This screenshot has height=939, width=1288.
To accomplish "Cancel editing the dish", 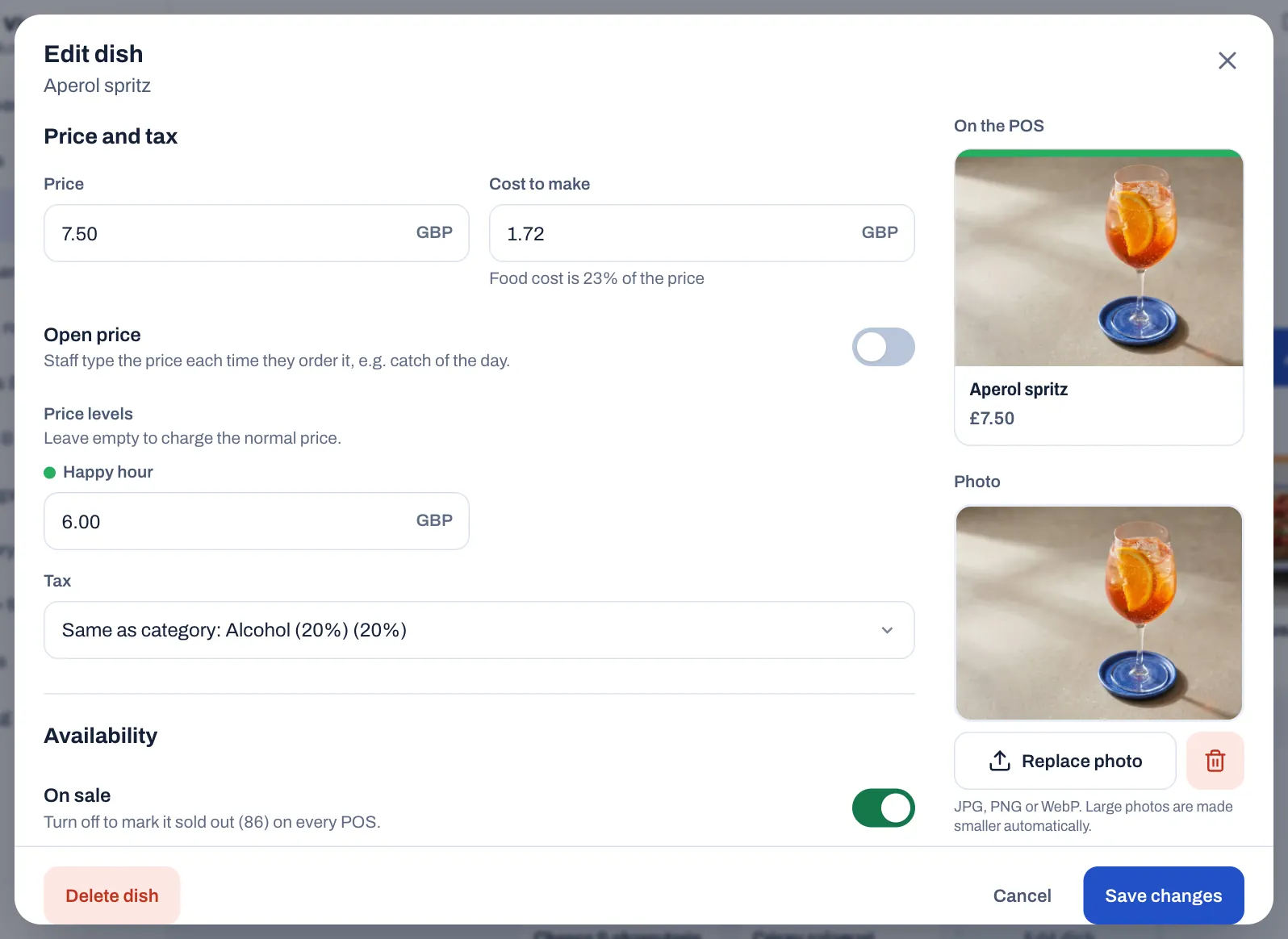I will (x=1022, y=895).
